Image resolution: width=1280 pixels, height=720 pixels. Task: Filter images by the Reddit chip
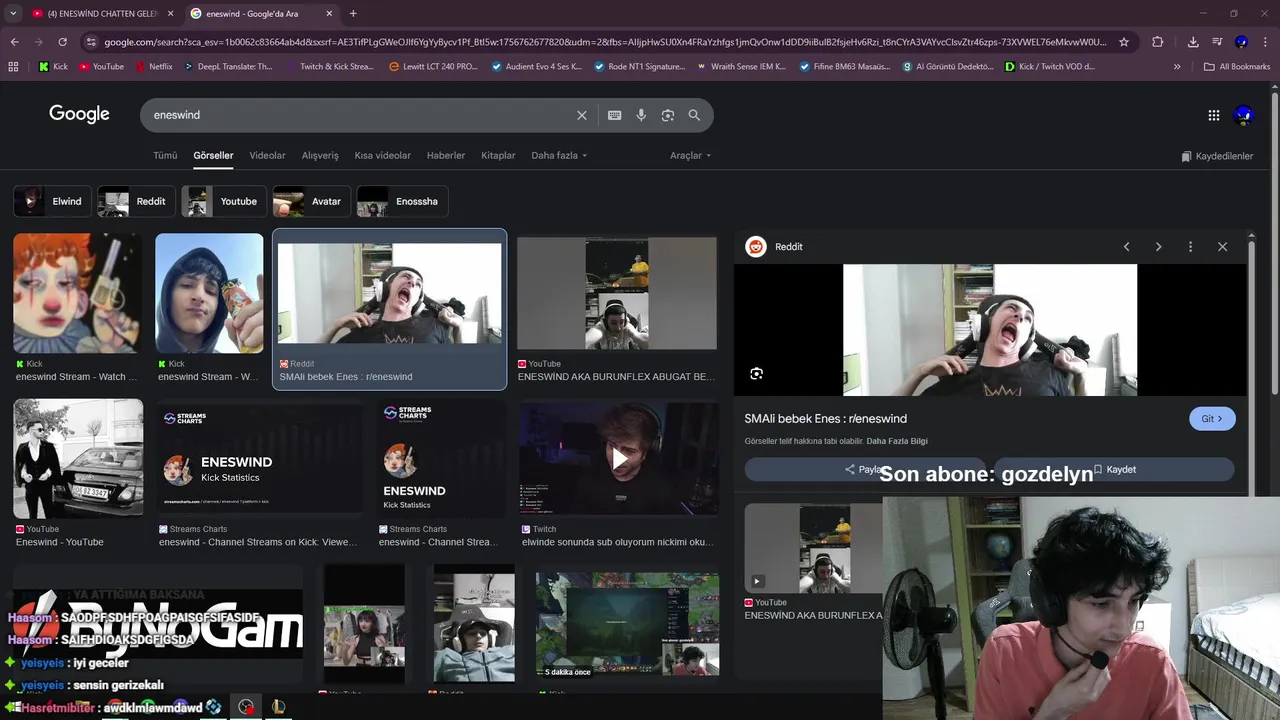coord(135,201)
